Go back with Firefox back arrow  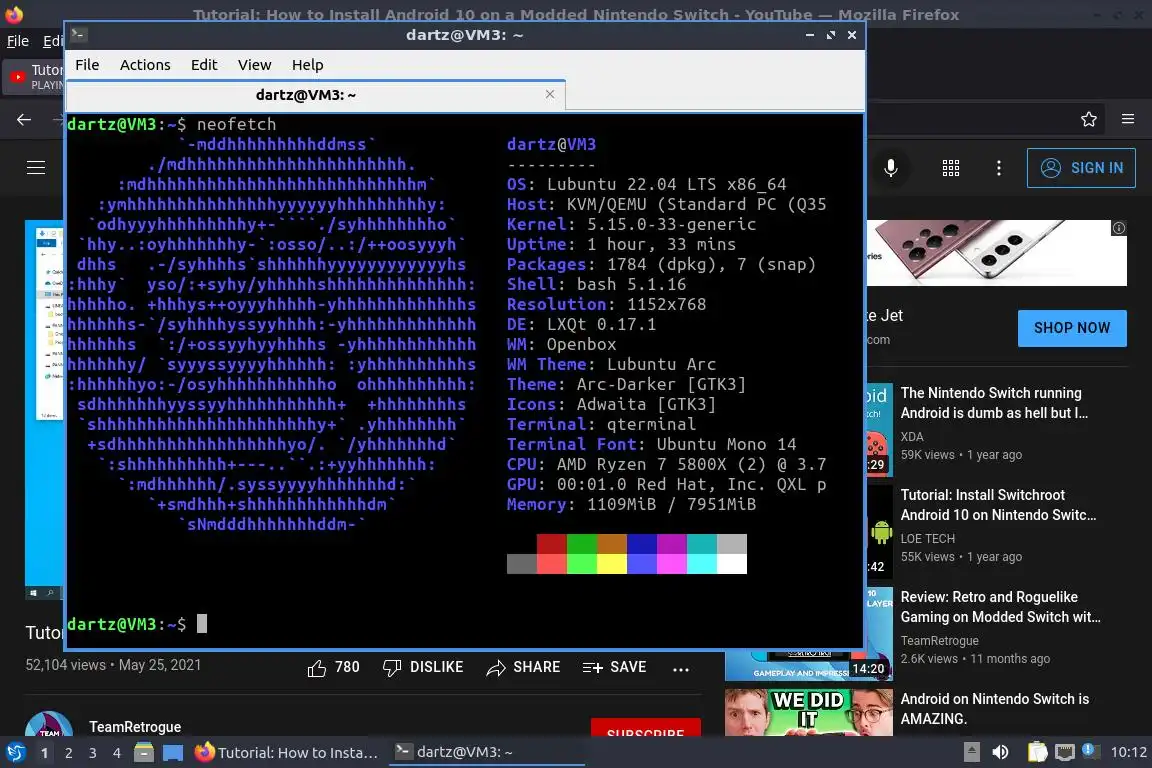click(x=24, y=119)
